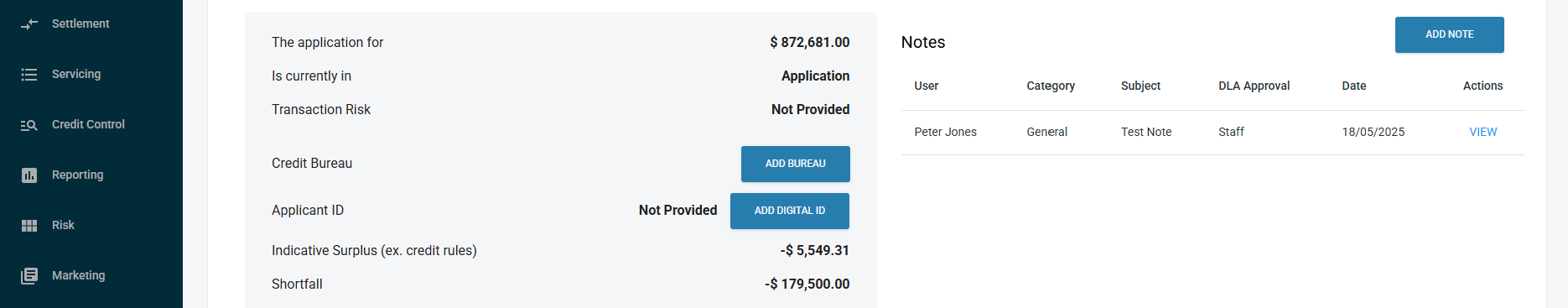Open Credit Control via its search-list icon

click(29, 125)
